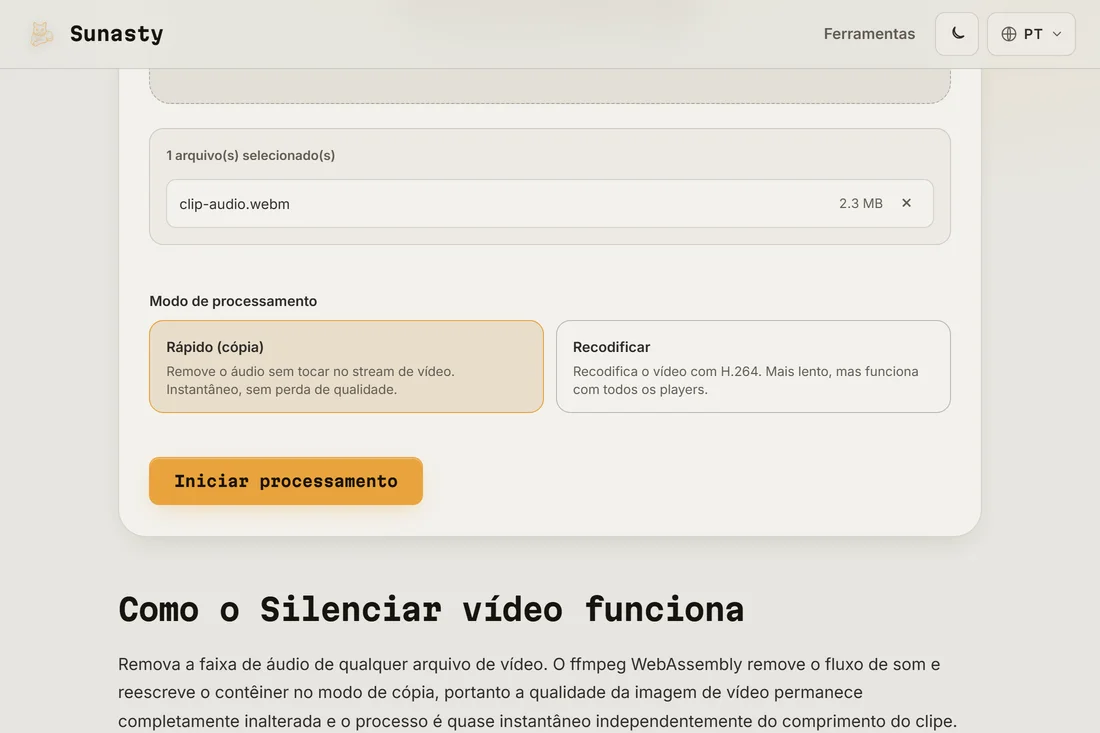Open the Sunasty home link text
Viewport: 1100px width, 733px height.
pos(116,34)
